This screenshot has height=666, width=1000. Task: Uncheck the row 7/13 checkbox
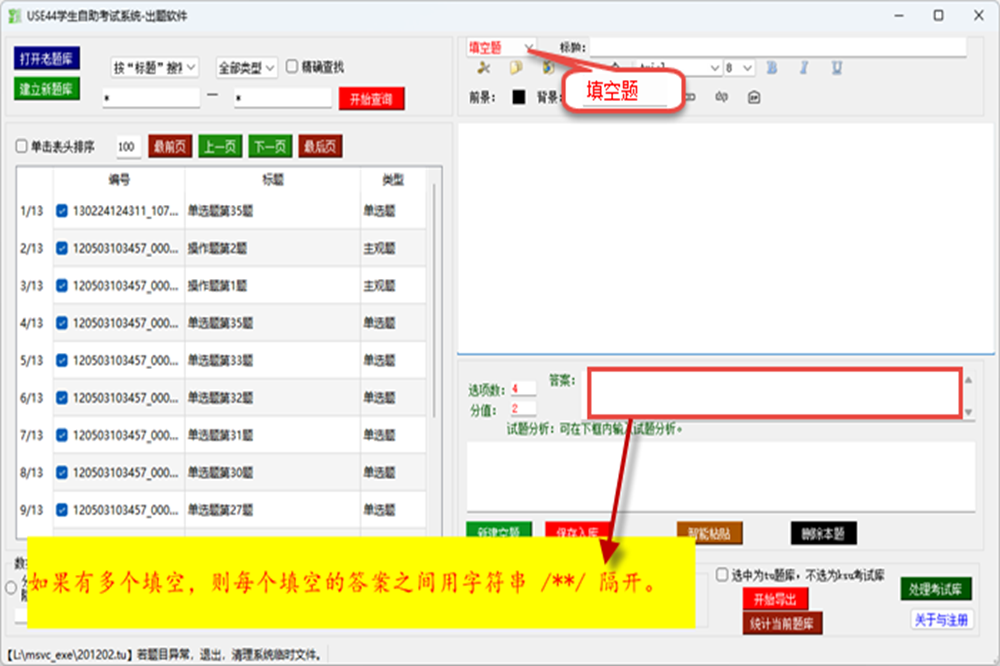coord(62,435)
